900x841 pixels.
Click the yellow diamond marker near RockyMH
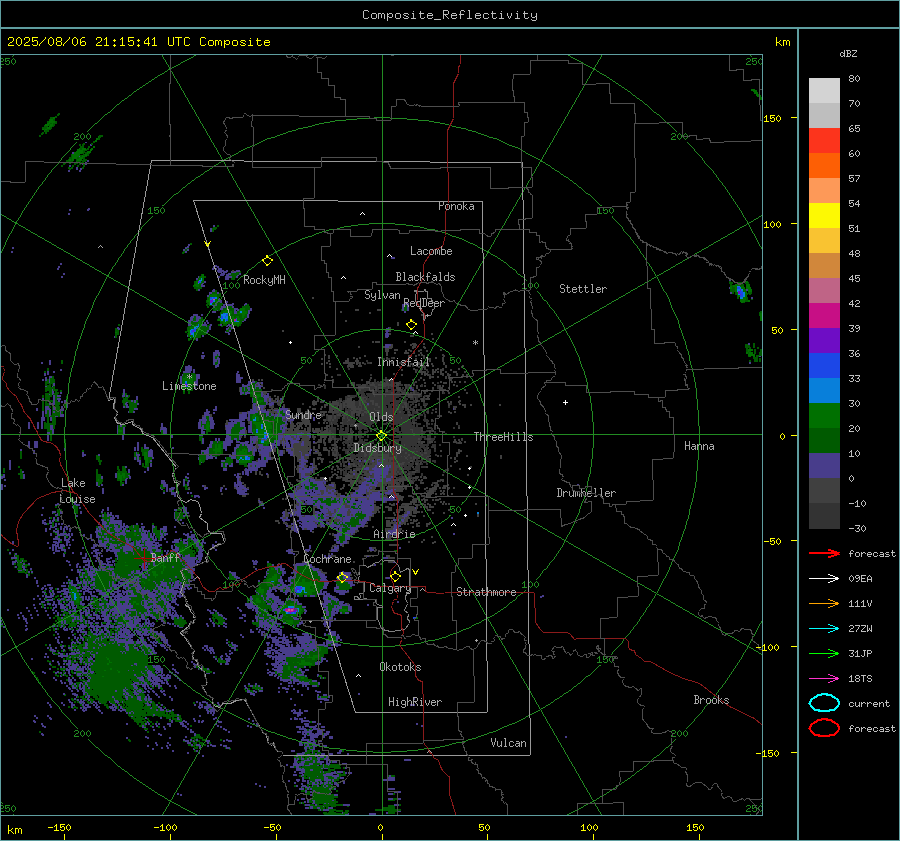click(x=267, y=261)
